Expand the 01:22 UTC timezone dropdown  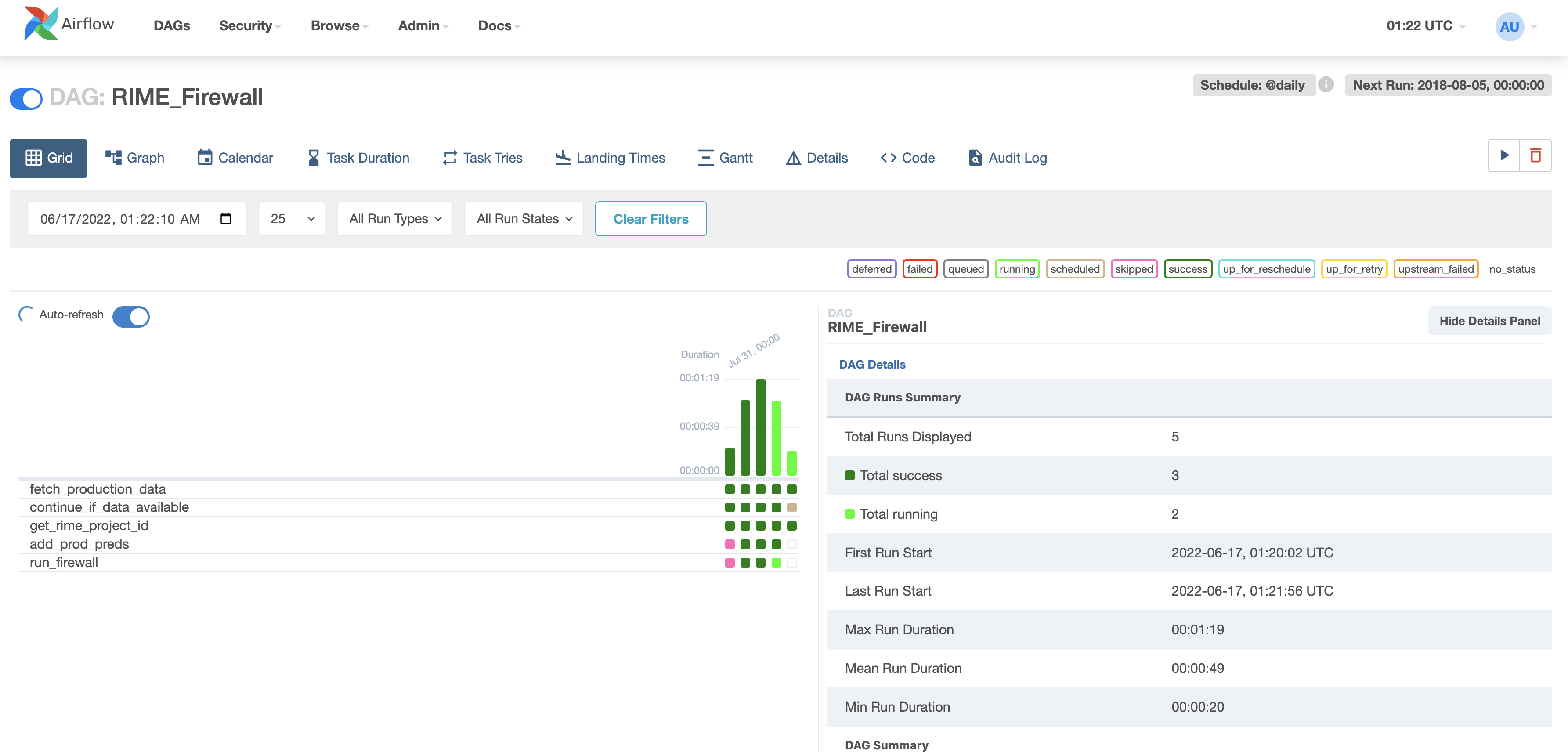(x=1426, y=25)
